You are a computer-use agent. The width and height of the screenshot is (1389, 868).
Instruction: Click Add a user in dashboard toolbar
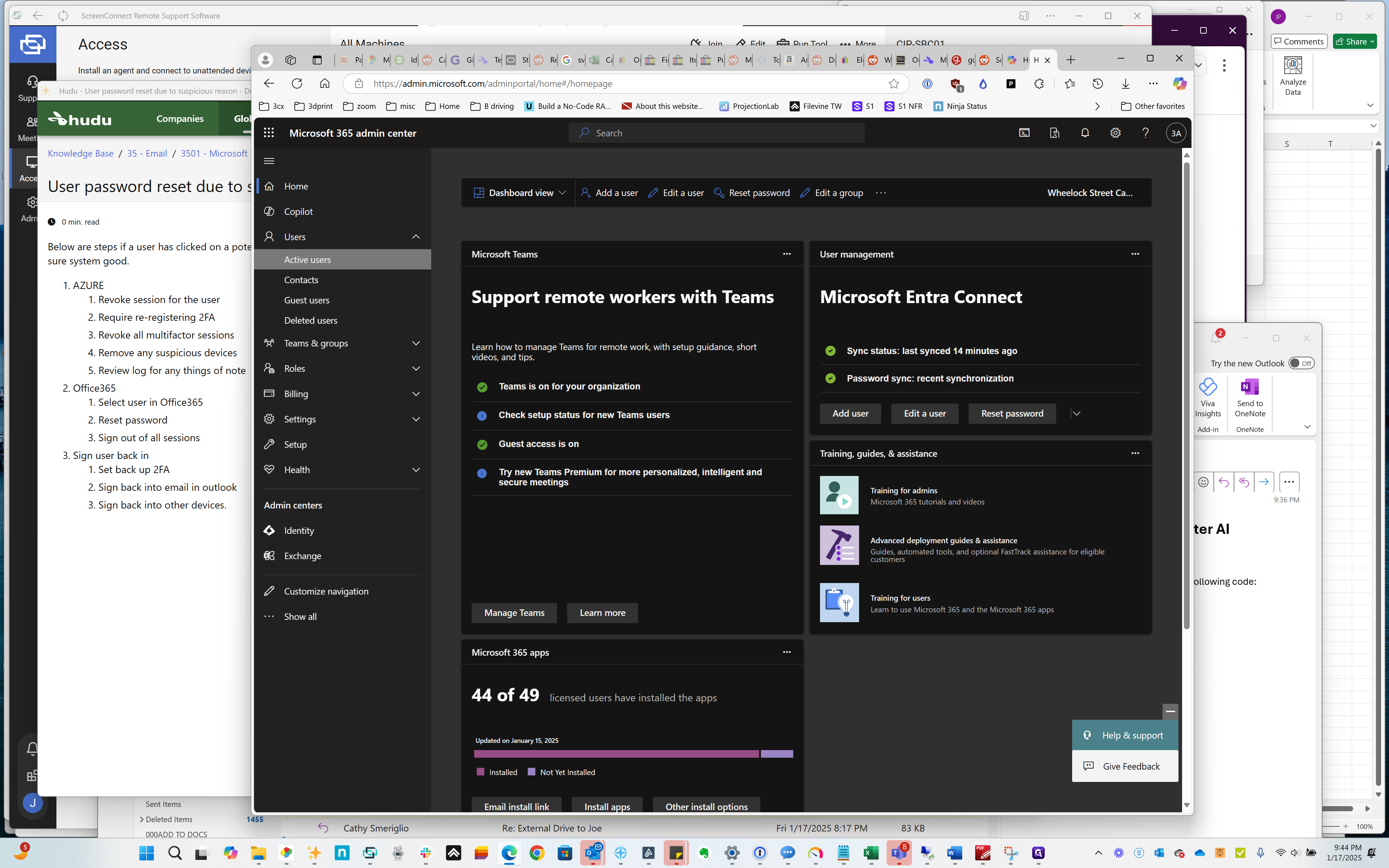pyautogui.click(x=609, y=193)
